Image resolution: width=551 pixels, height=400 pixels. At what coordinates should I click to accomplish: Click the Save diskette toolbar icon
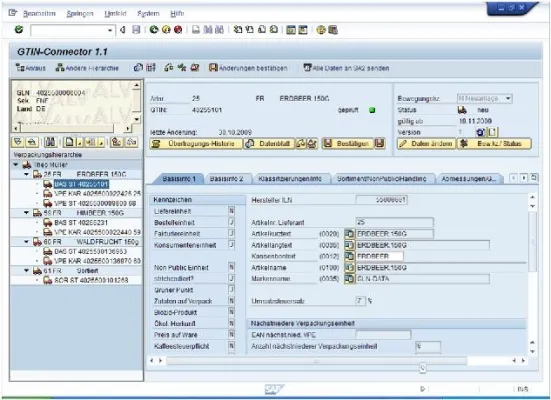[136, 30]
